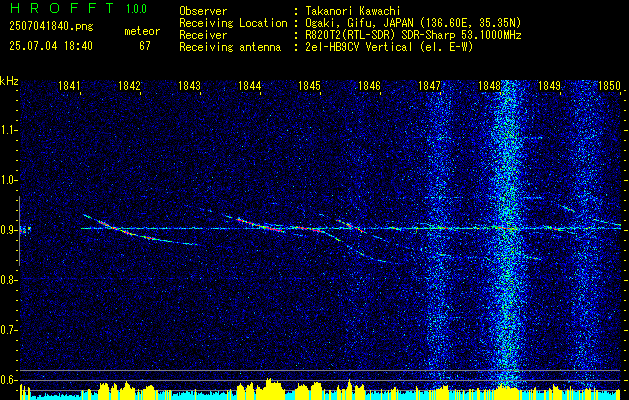Click the 0.7 kHz frequency label
The image size is (629, 400).
(8, 330)
